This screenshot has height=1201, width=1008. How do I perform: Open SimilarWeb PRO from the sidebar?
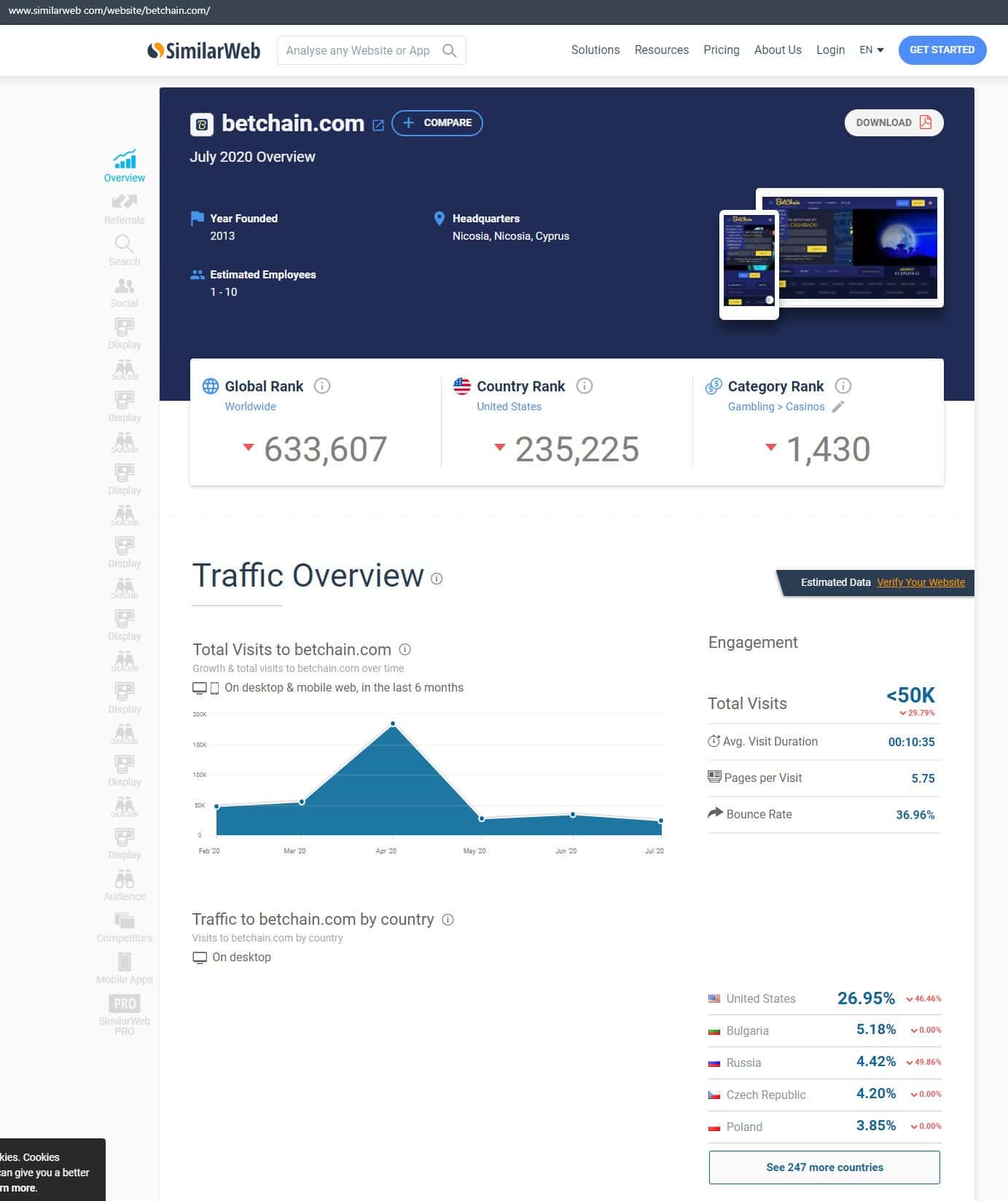pos(125,1014)
